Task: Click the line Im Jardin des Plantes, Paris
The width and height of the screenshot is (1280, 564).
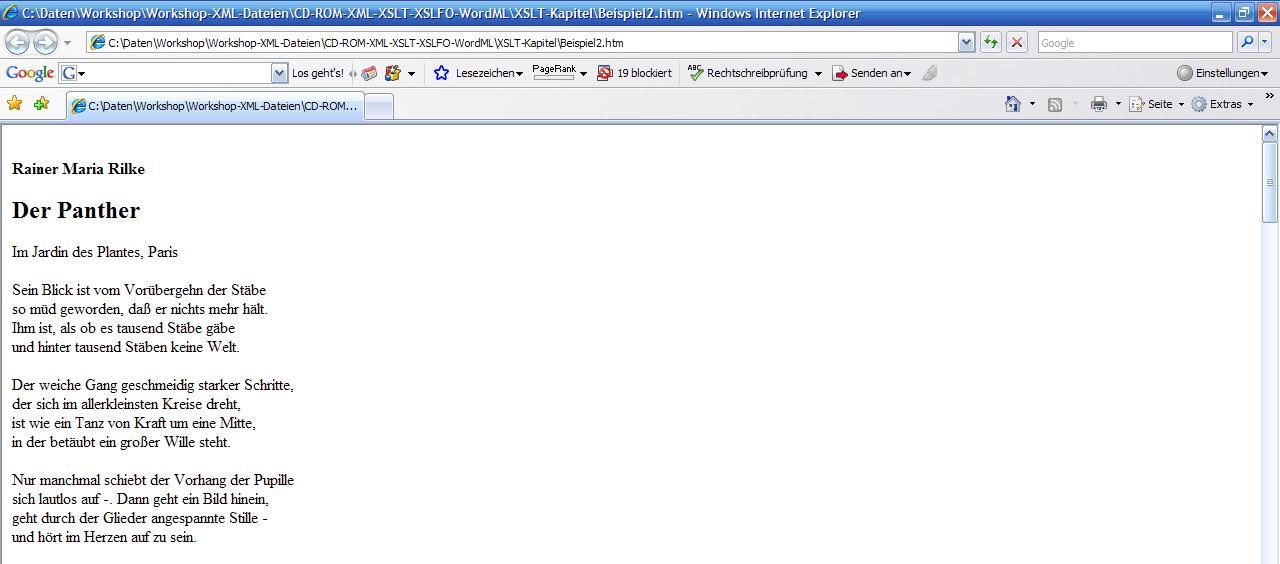Action: pyautogui.click(x=95, y=252)
